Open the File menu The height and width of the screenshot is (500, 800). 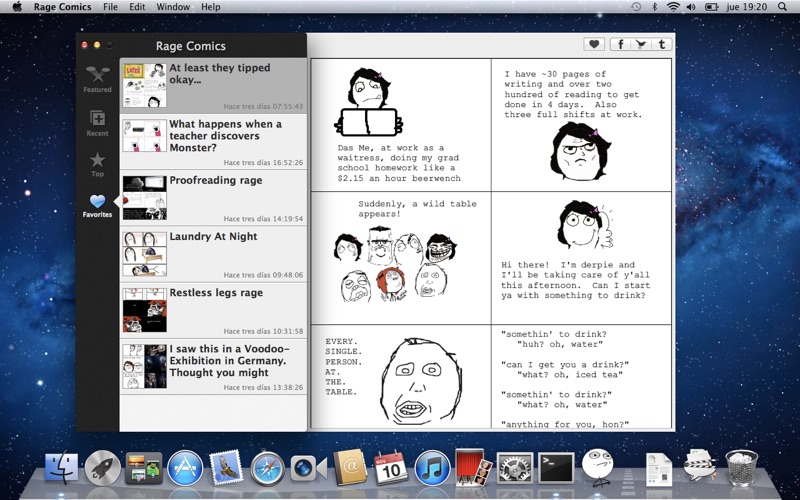click(x=110, y=7)
